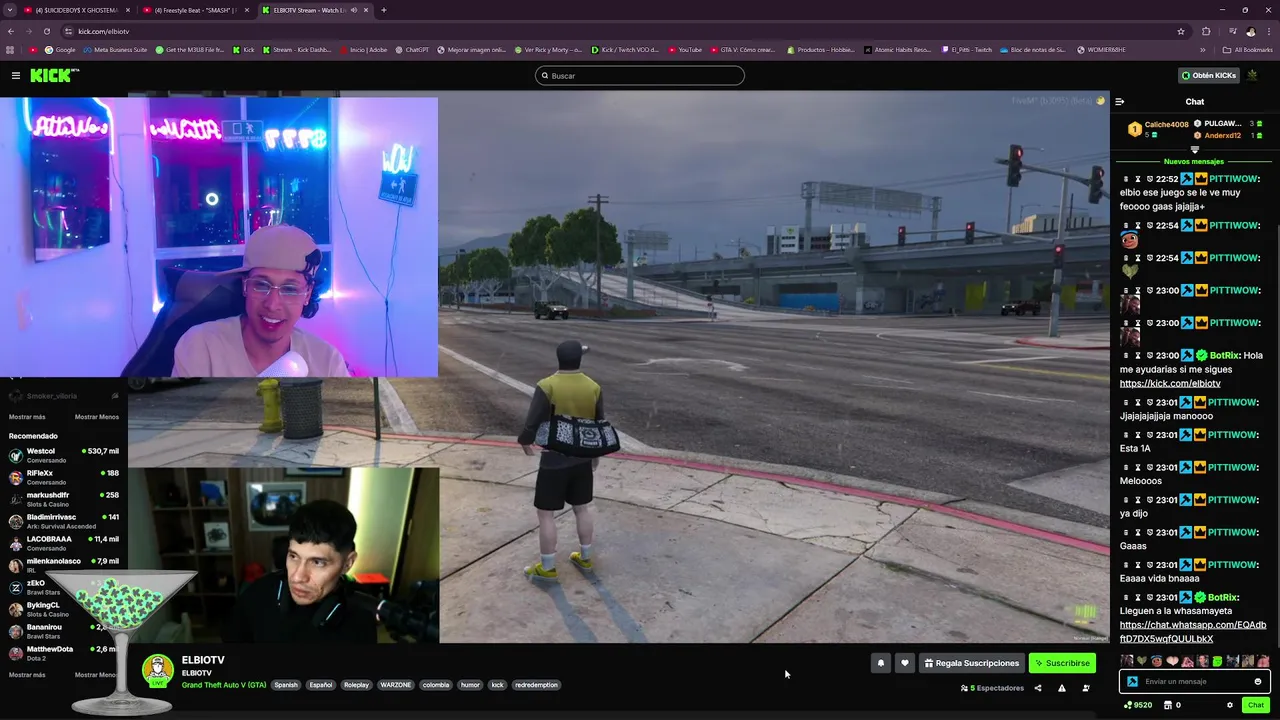Open recommended channel markushdlfr

(x=64, y=499)
